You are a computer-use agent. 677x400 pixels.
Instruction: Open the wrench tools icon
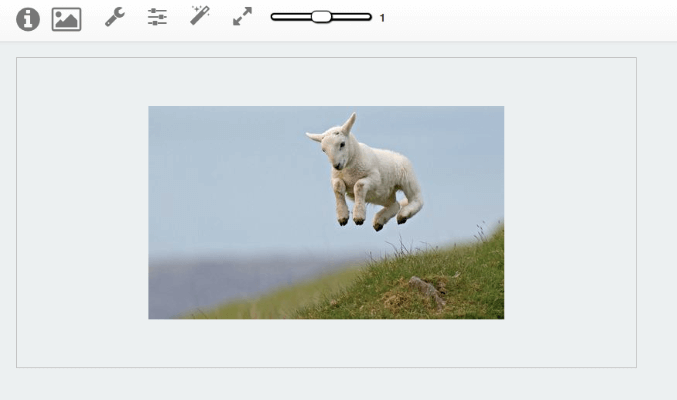(x=115, y=17)
